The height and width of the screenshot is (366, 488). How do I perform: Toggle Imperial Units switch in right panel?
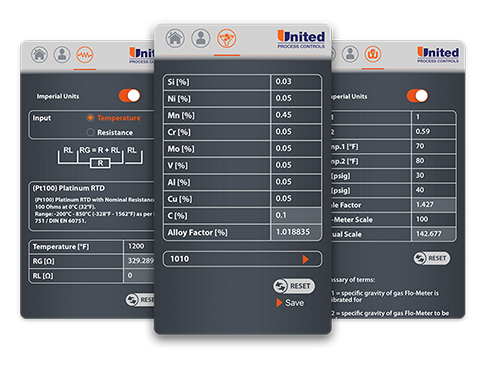coord(417,96)
